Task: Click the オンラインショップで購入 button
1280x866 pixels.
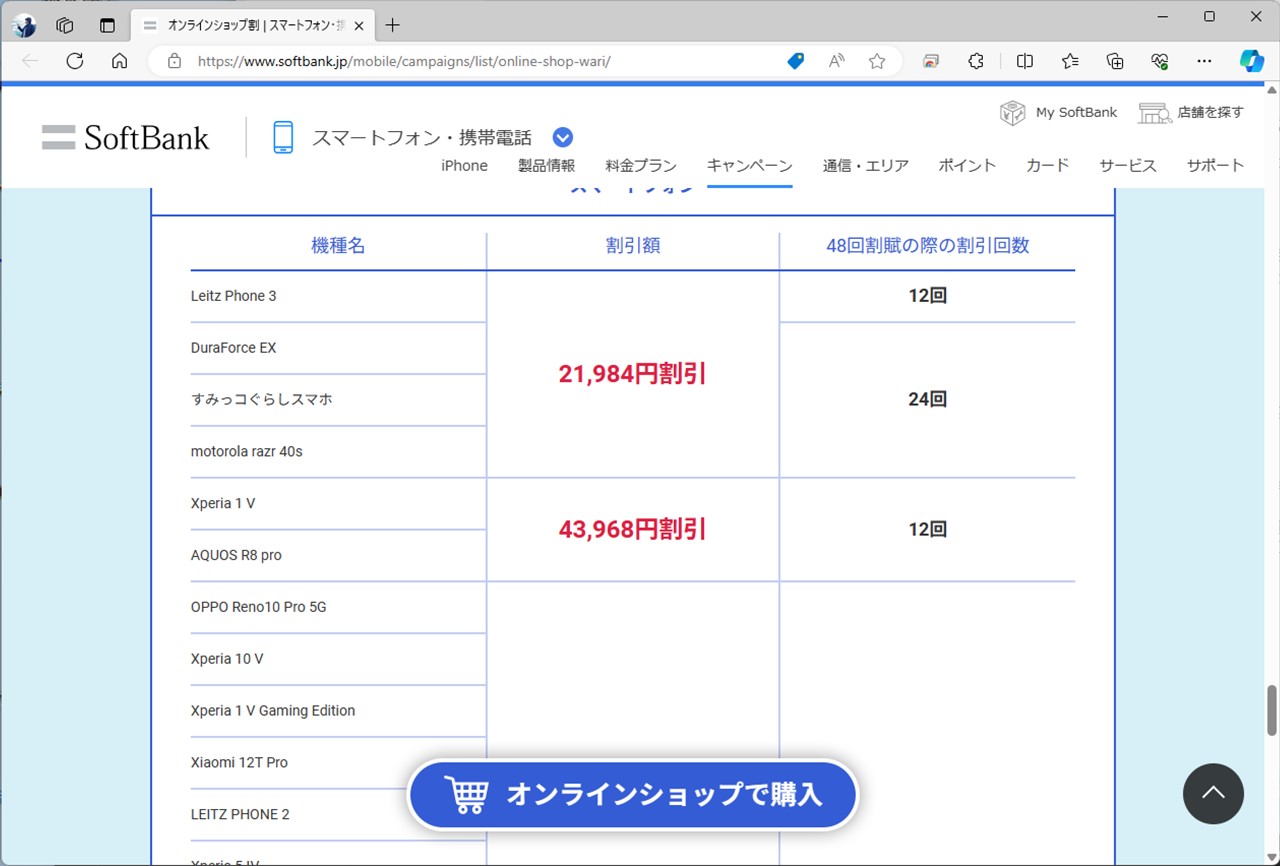Action: click(x=633, y=795)
